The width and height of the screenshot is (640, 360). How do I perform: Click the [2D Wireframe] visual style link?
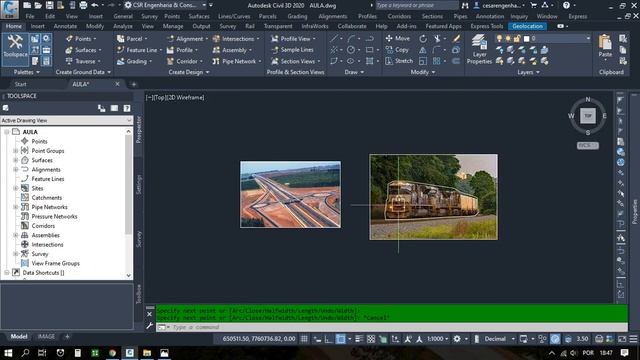tap(186, 98)
